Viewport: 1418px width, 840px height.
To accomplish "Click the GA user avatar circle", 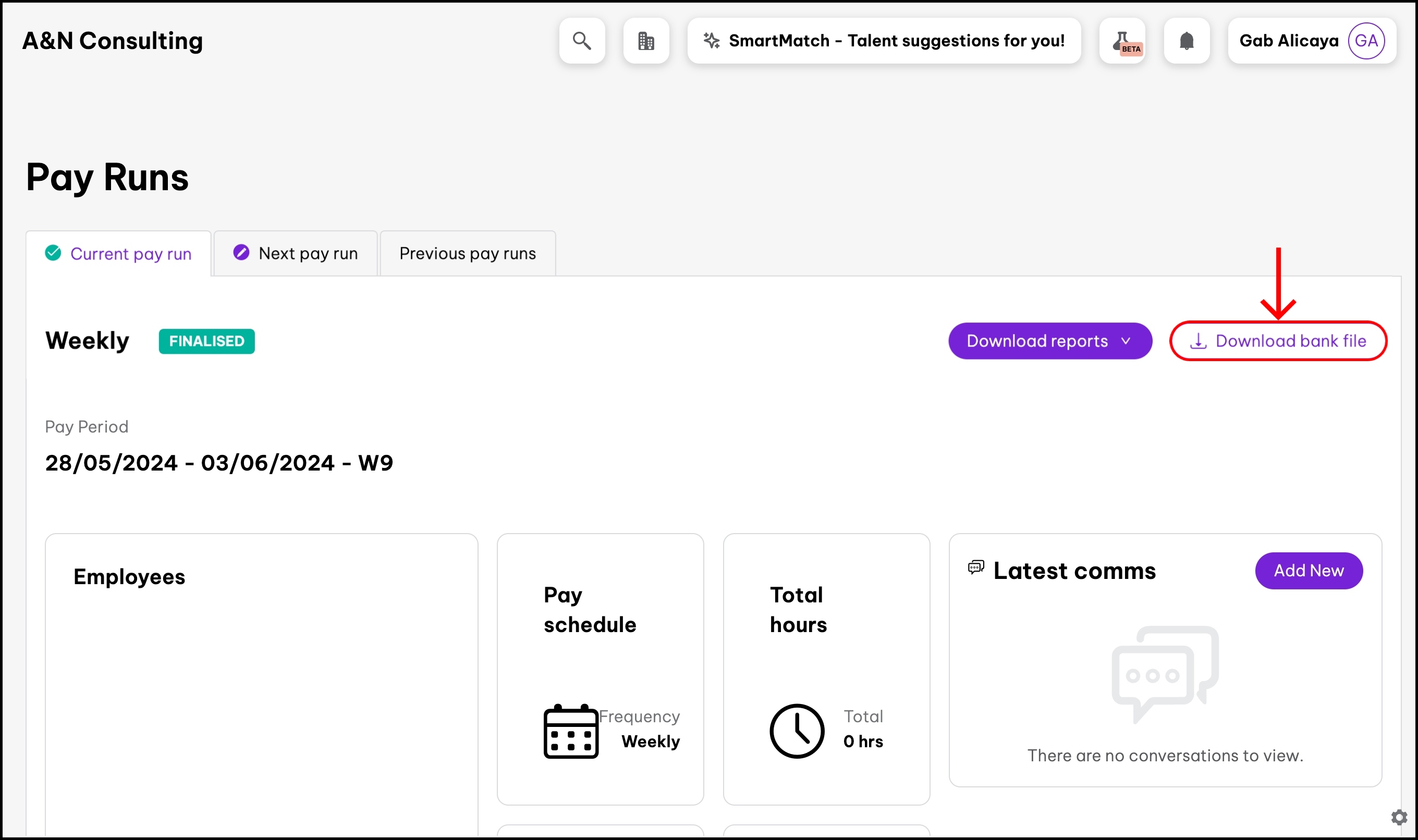I will [1366, 41].
